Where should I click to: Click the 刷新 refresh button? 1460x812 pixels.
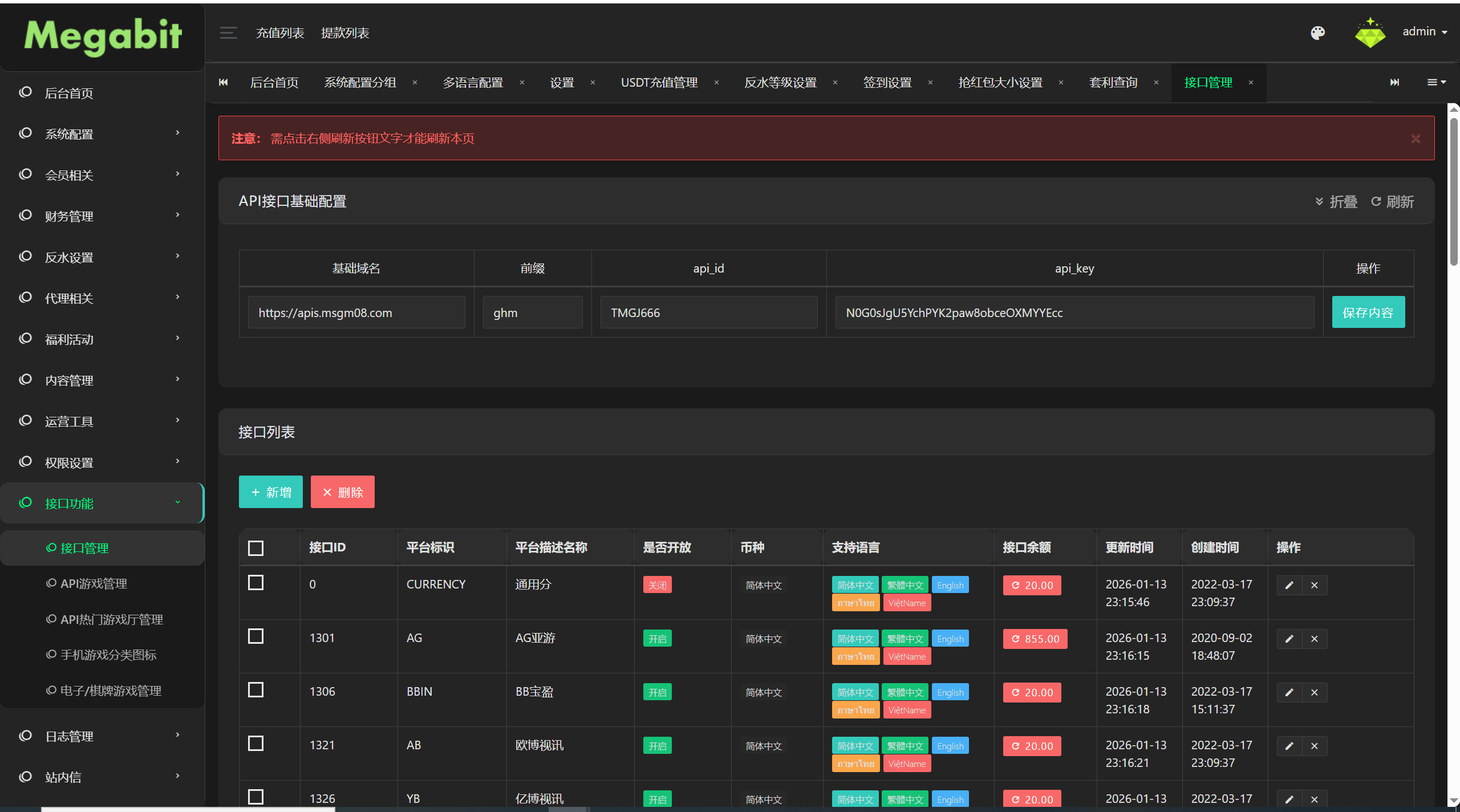click(x=1392, y=202)
